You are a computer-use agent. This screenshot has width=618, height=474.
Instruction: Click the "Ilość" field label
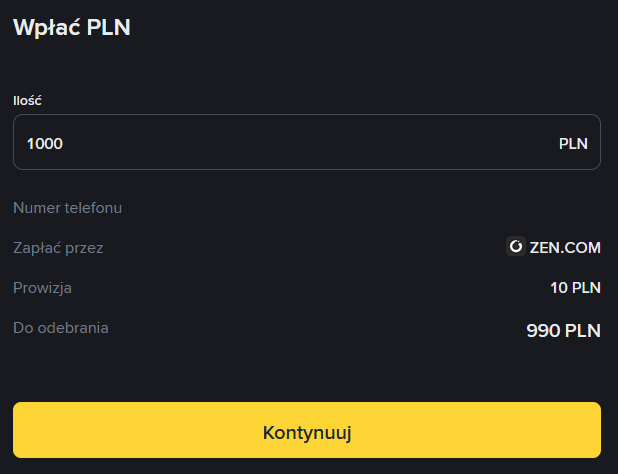click(27, 100)
